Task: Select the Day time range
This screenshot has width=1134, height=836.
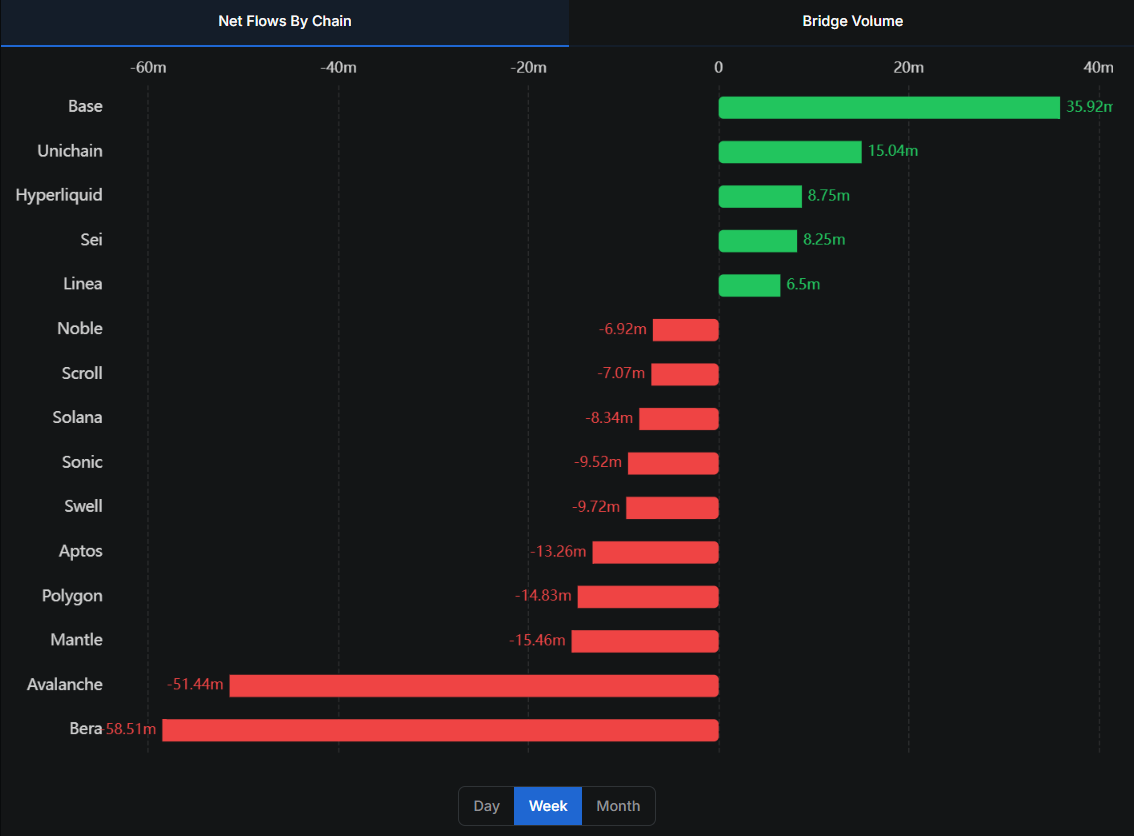Action: point(486,806)
